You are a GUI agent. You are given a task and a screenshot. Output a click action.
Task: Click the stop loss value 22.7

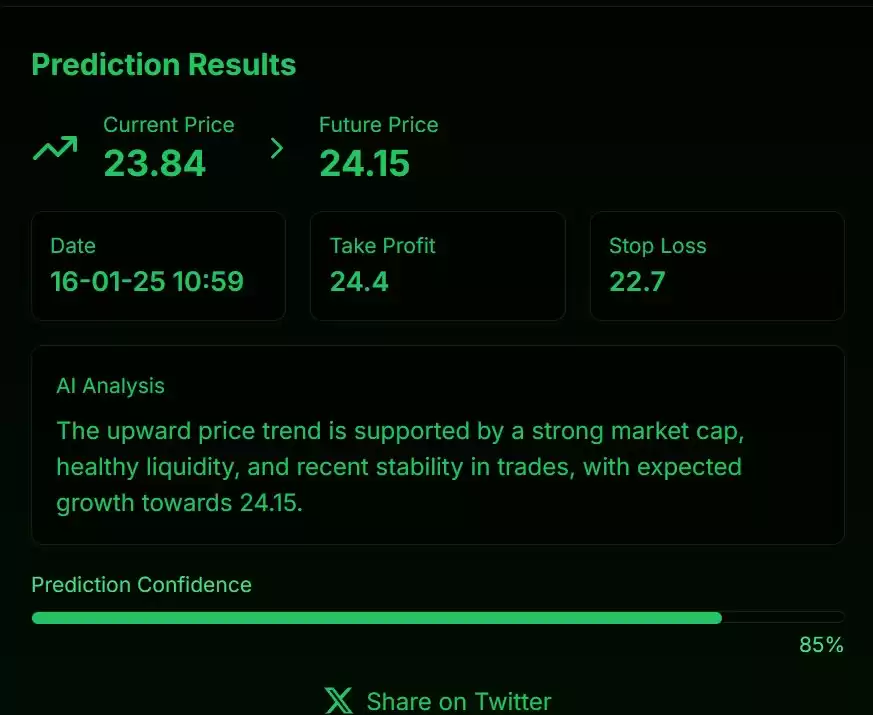click(x=637, y=281)
